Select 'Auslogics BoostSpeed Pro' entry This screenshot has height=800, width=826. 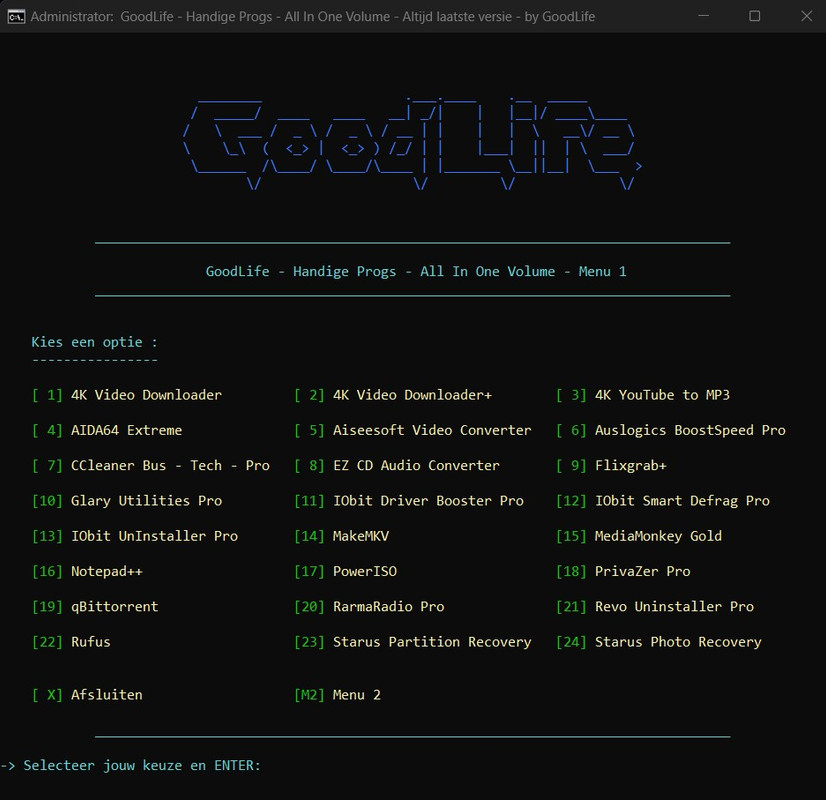tap(671, 430)
